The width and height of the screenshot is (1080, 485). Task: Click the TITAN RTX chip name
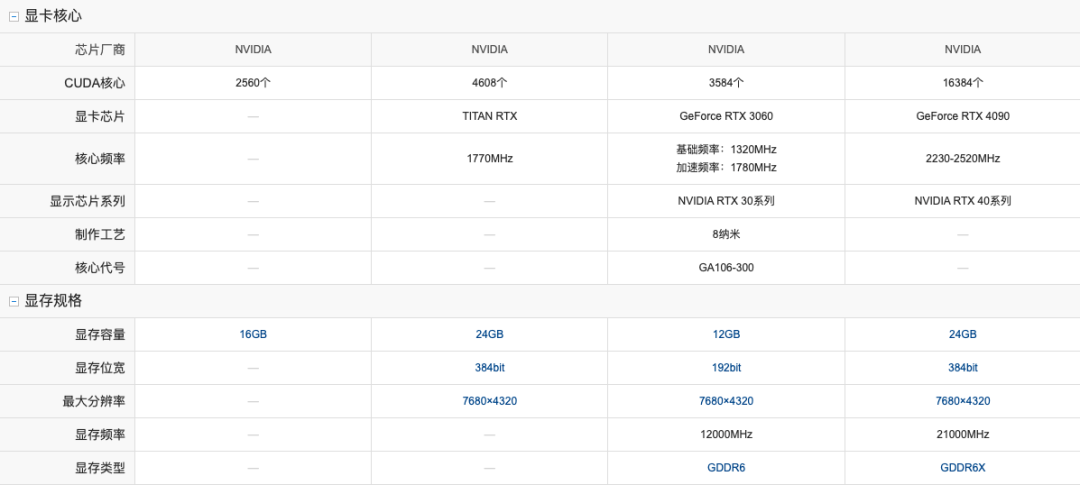pos(490,116)
